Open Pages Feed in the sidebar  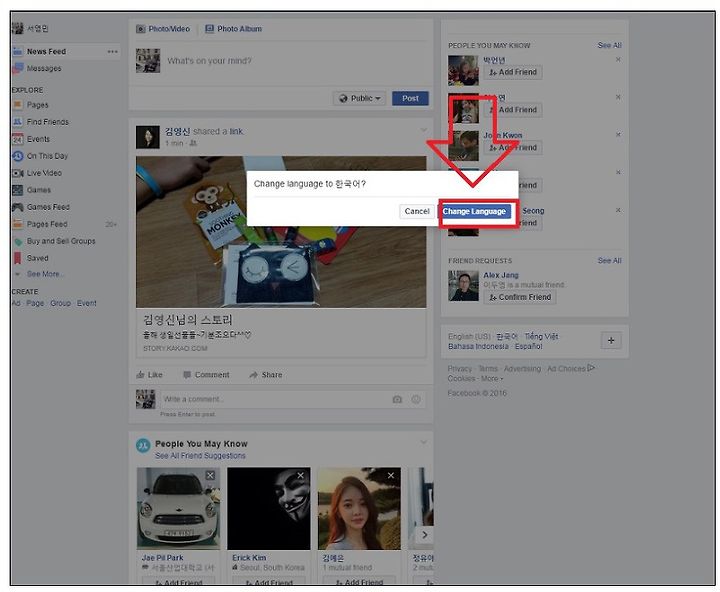47,224
